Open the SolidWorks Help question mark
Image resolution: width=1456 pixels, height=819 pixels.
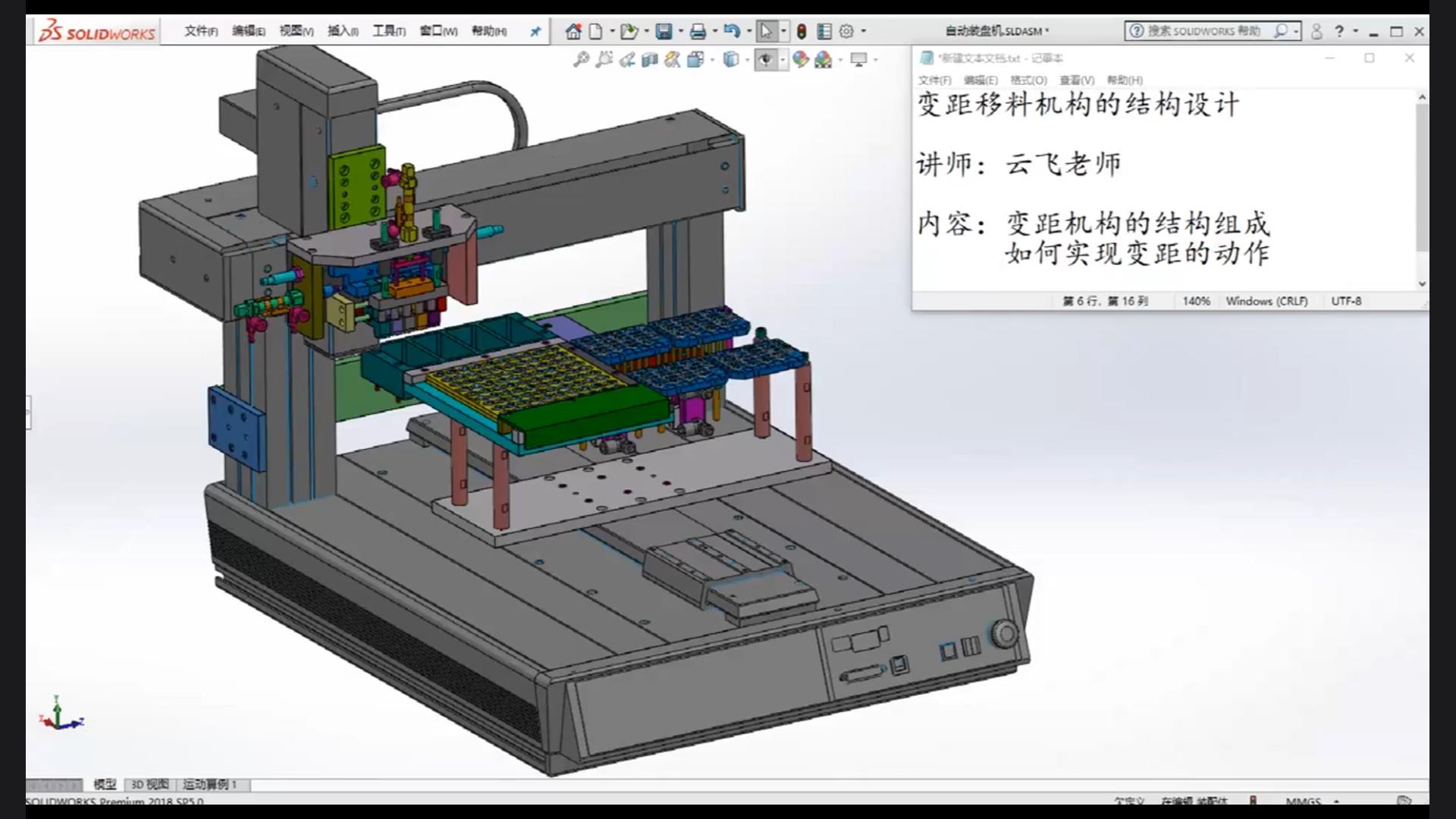tap(1339, 31)
